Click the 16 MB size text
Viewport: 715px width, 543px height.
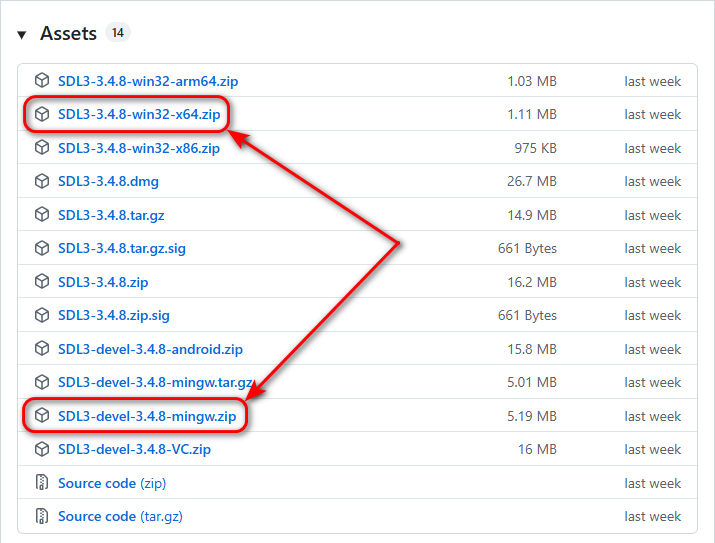[x=537, y=450]
